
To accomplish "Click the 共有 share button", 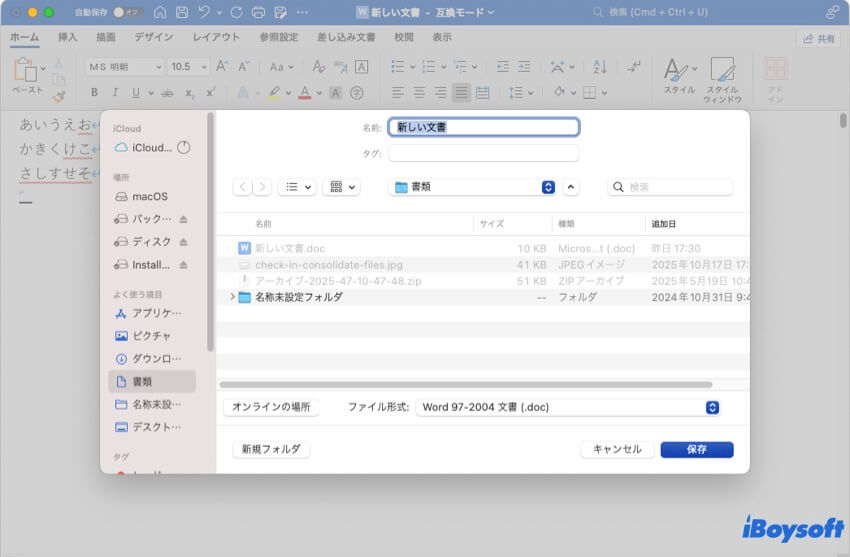I will pyautogui.click(x=819, y=38).
